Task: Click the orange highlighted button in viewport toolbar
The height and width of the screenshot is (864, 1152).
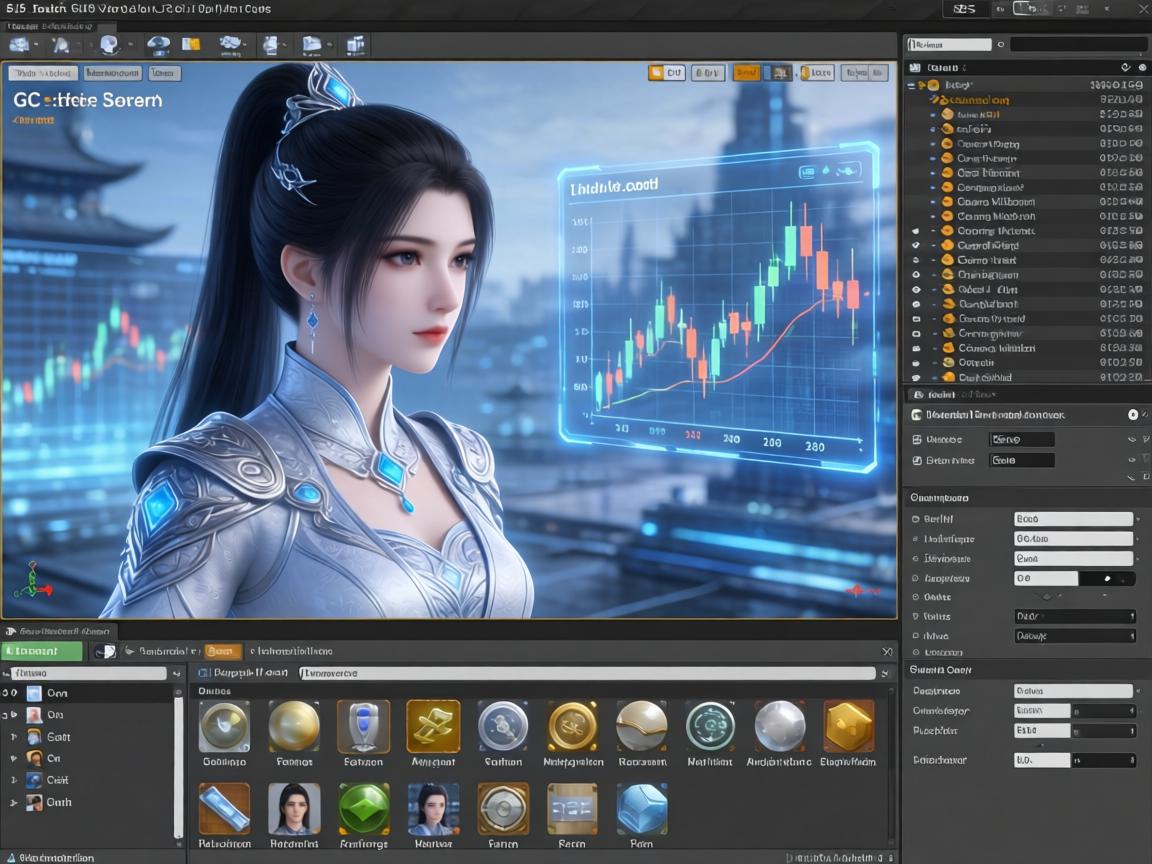Action: point(746,73)
